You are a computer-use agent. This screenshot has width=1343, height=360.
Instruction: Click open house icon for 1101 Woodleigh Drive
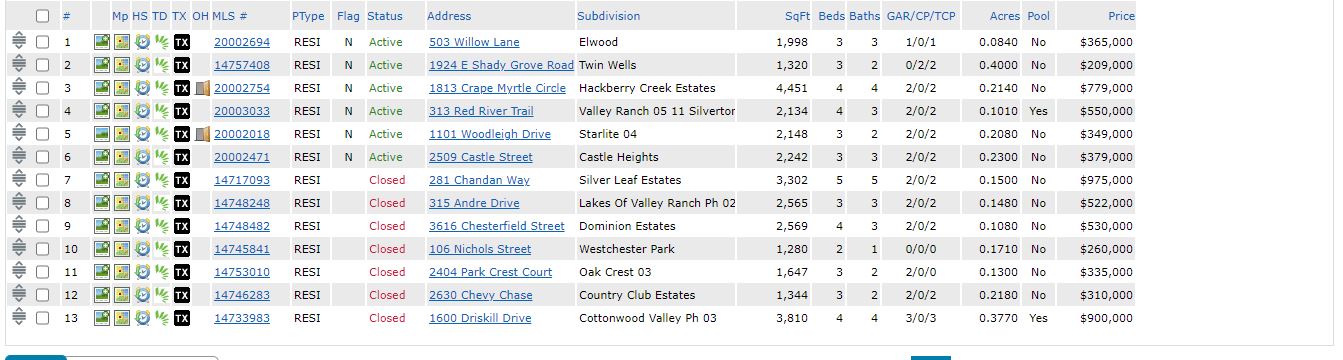[201, 134]
